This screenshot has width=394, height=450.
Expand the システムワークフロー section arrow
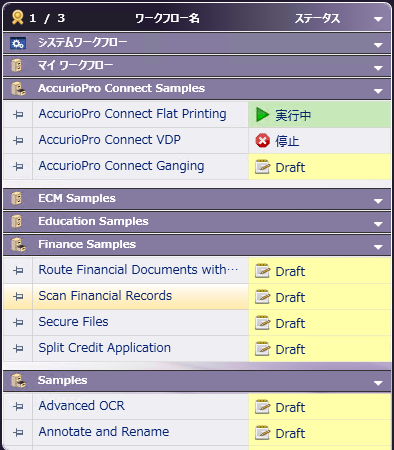[378, 45]
